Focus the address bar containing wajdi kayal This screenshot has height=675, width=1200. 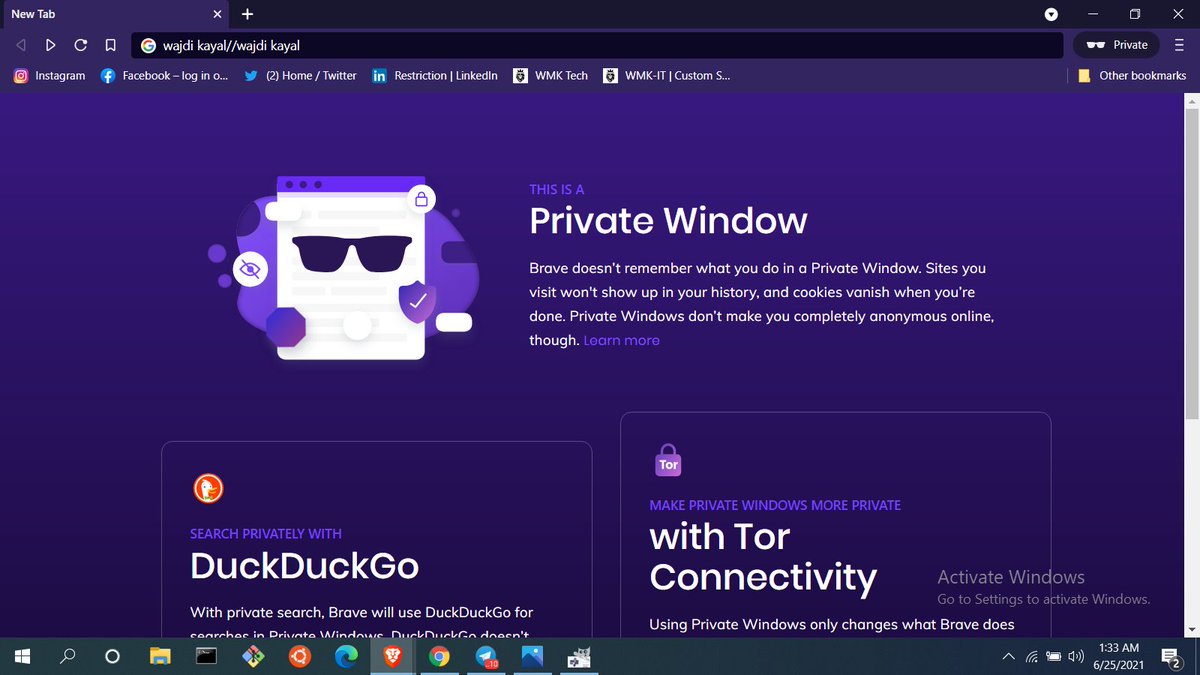(597, 45)
